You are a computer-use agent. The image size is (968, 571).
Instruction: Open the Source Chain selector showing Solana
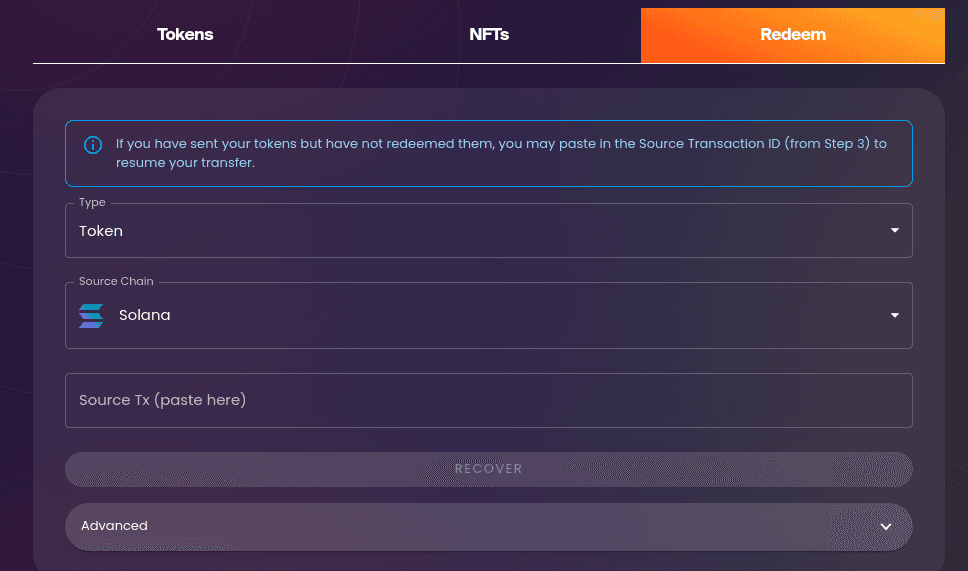click(489, 315)
